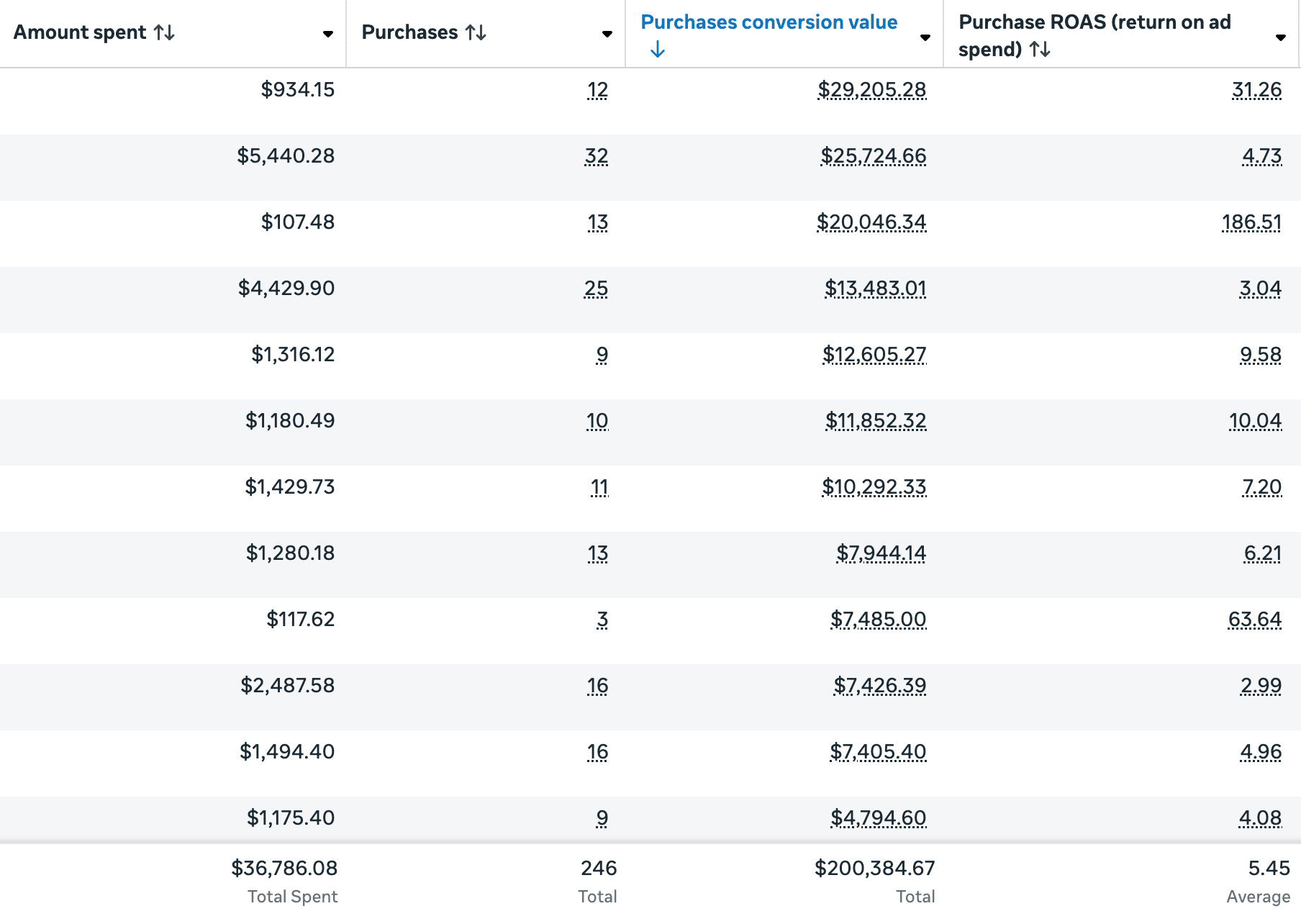The image size is (1301, 924).
Task: Open the $7,485.00 conversion value link
Action: pyautogui.click(x=878, y=620)
